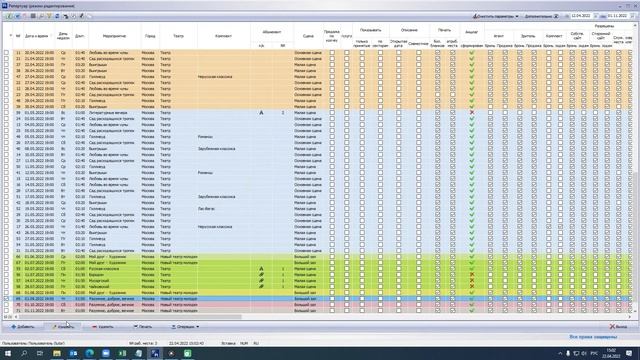Open calendar dropdown for start date 12.04.2022
Image resolution: width=640 pixels, height=360 pixels.
coord(596,16)
